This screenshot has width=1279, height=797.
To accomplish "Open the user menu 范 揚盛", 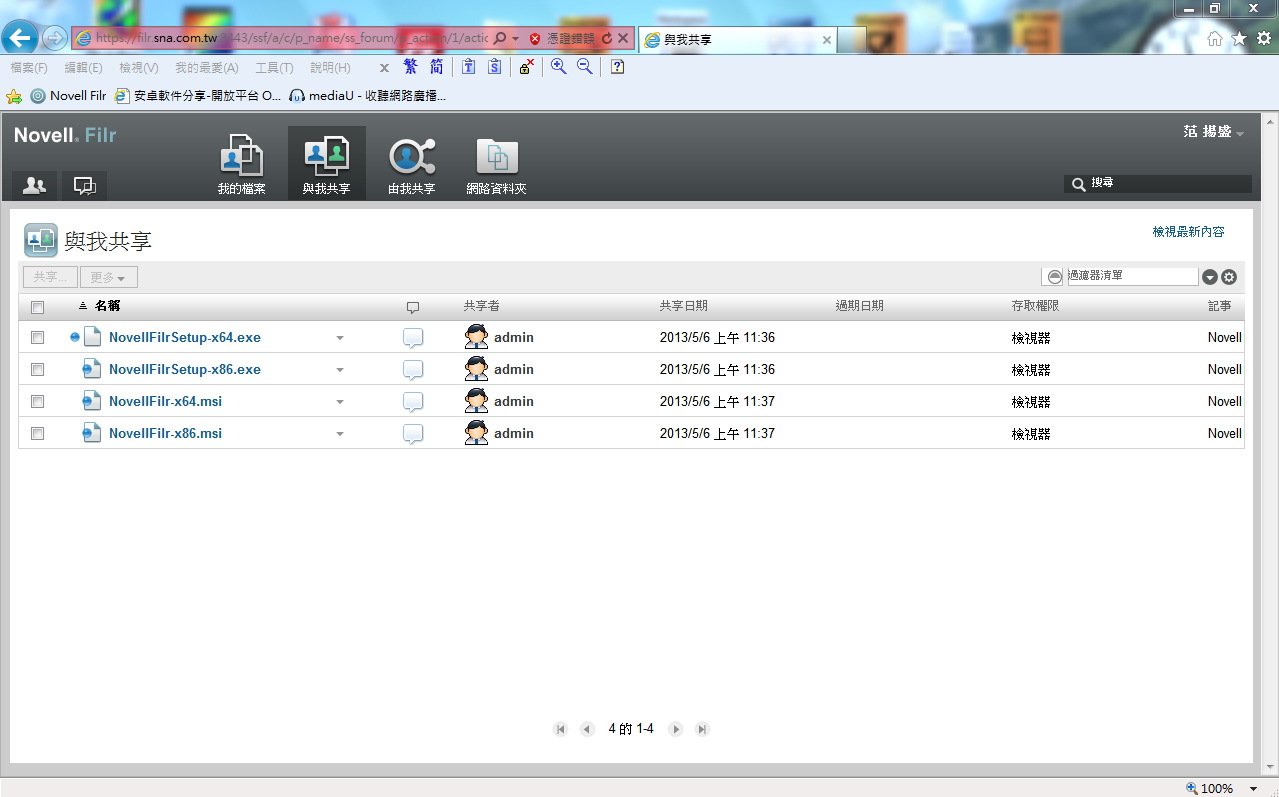I will 1213,132.
